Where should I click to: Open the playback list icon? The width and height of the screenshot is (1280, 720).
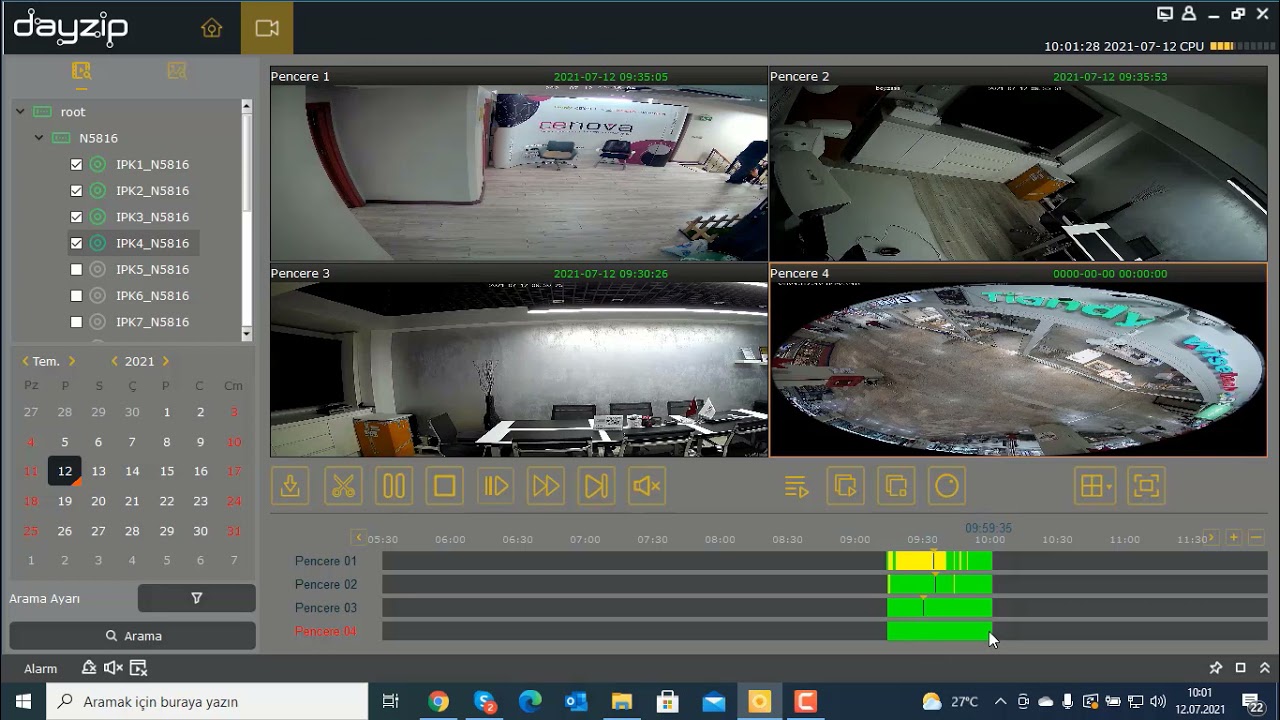(796, 487)
